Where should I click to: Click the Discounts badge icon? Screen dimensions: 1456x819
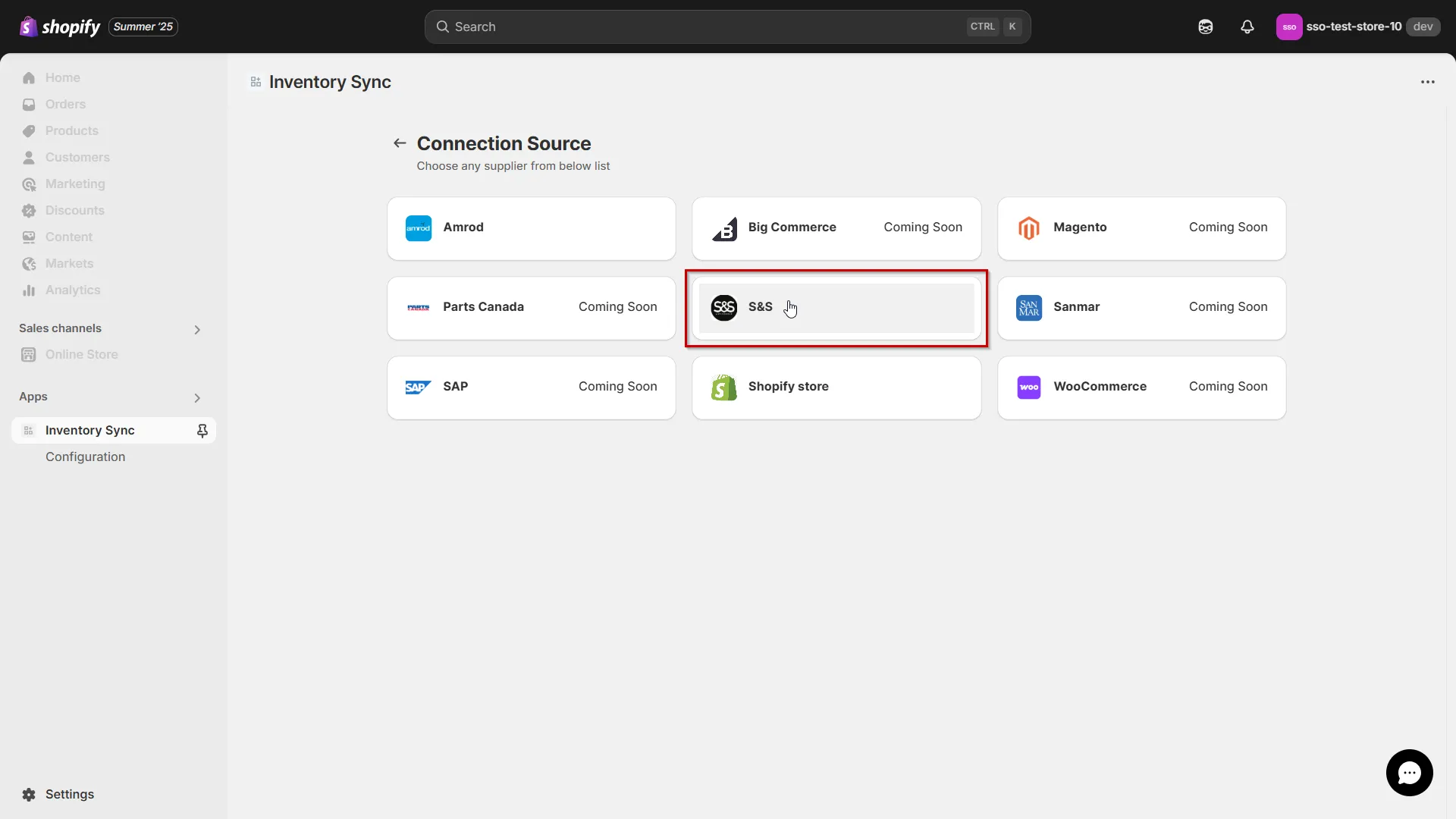tap(29, 210)
